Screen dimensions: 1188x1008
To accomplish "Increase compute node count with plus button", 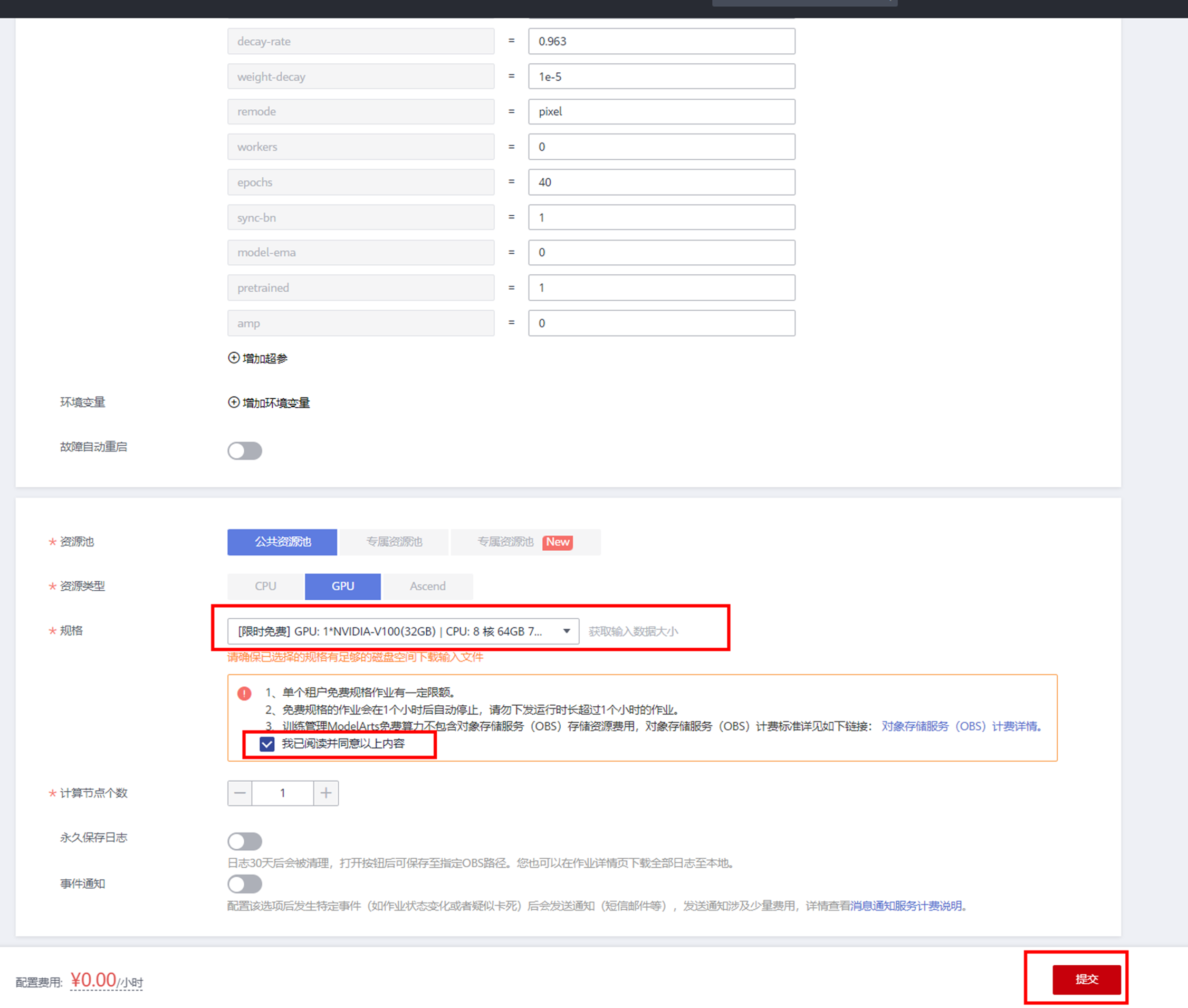I will point(325,793).
